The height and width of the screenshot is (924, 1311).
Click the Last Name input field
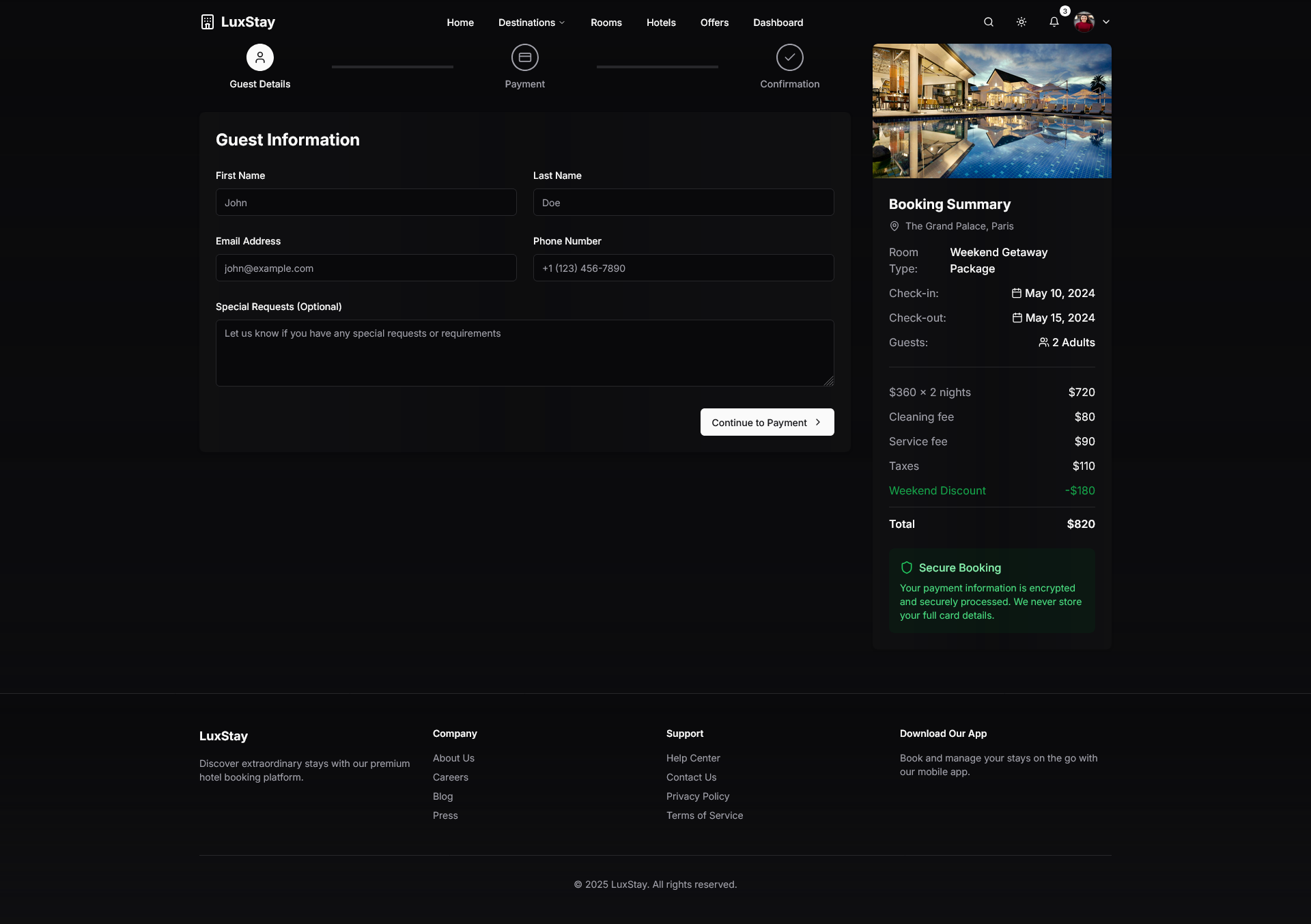(683, 202)
